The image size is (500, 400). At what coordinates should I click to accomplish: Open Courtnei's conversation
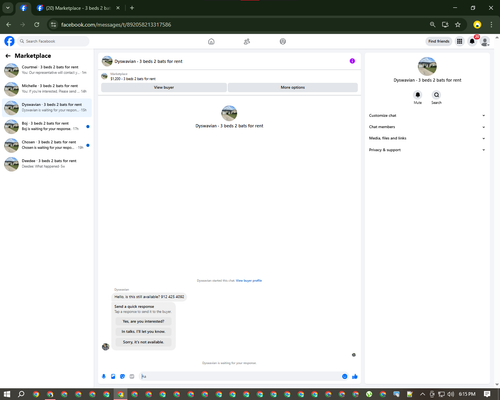(47, 70)
